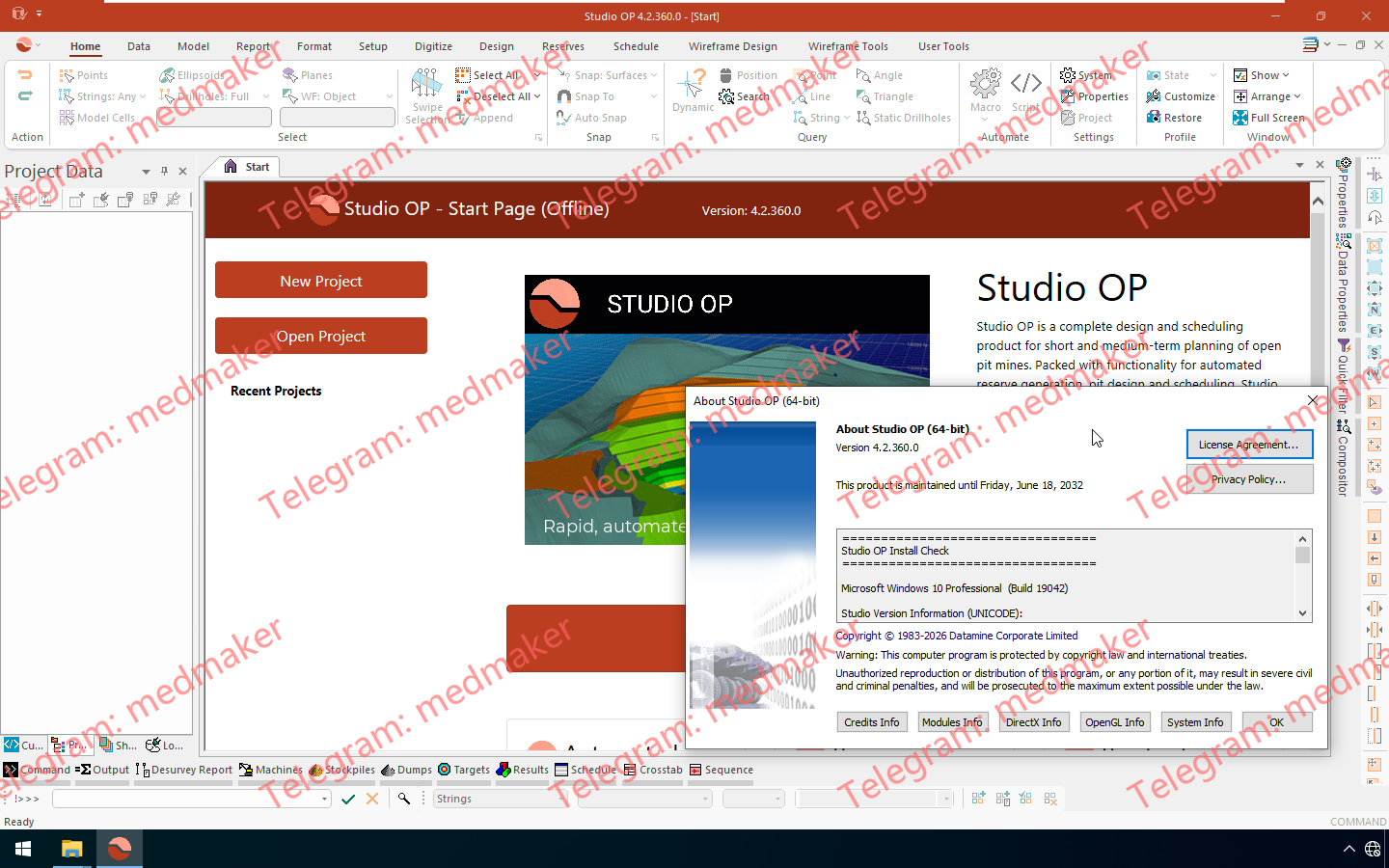This screenshot has height=868, width=1389.
Task: Open the User Tools ribbon tab
Action: click(x=943, y=46)
